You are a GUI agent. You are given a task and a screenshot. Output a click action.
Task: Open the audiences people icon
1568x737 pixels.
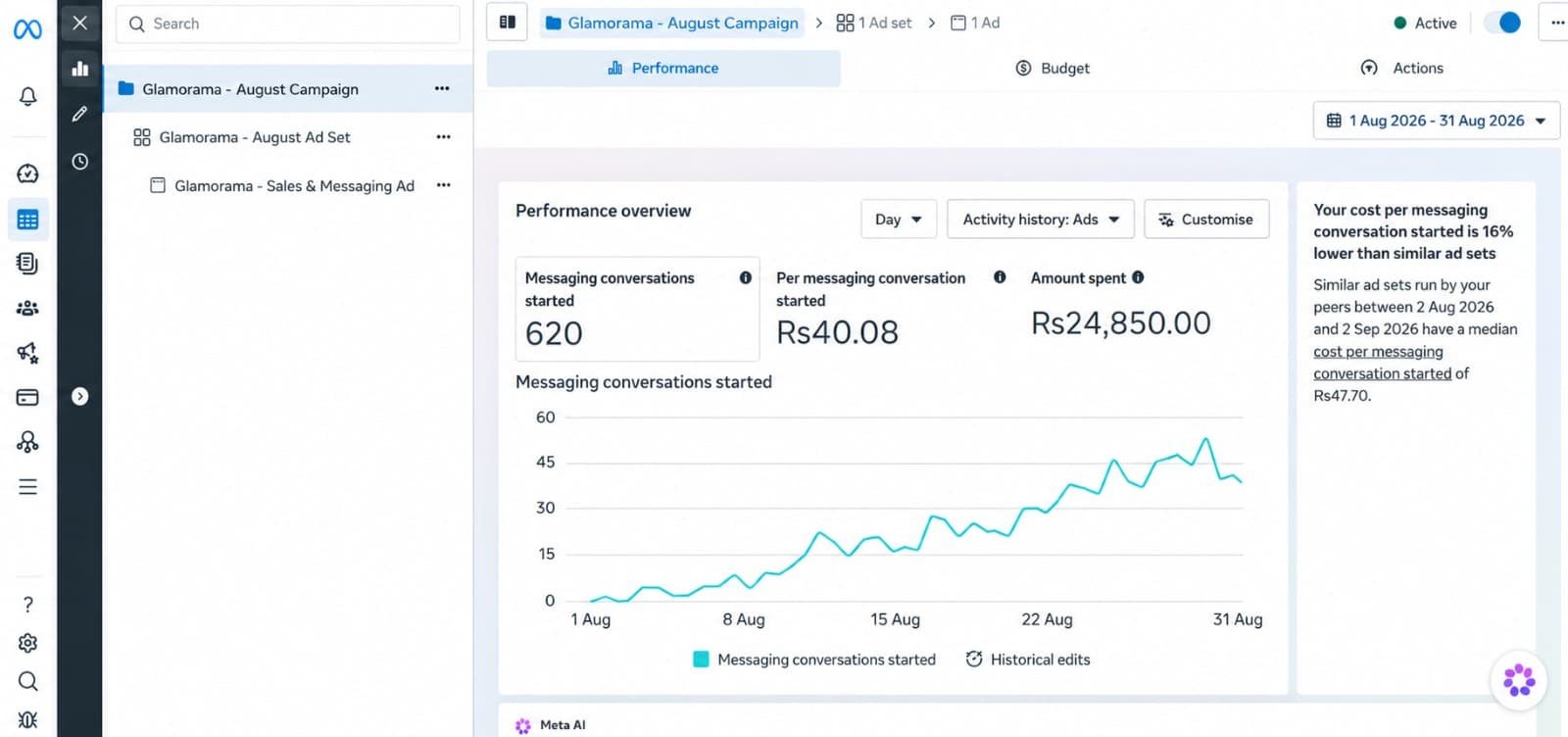[27, 308]
